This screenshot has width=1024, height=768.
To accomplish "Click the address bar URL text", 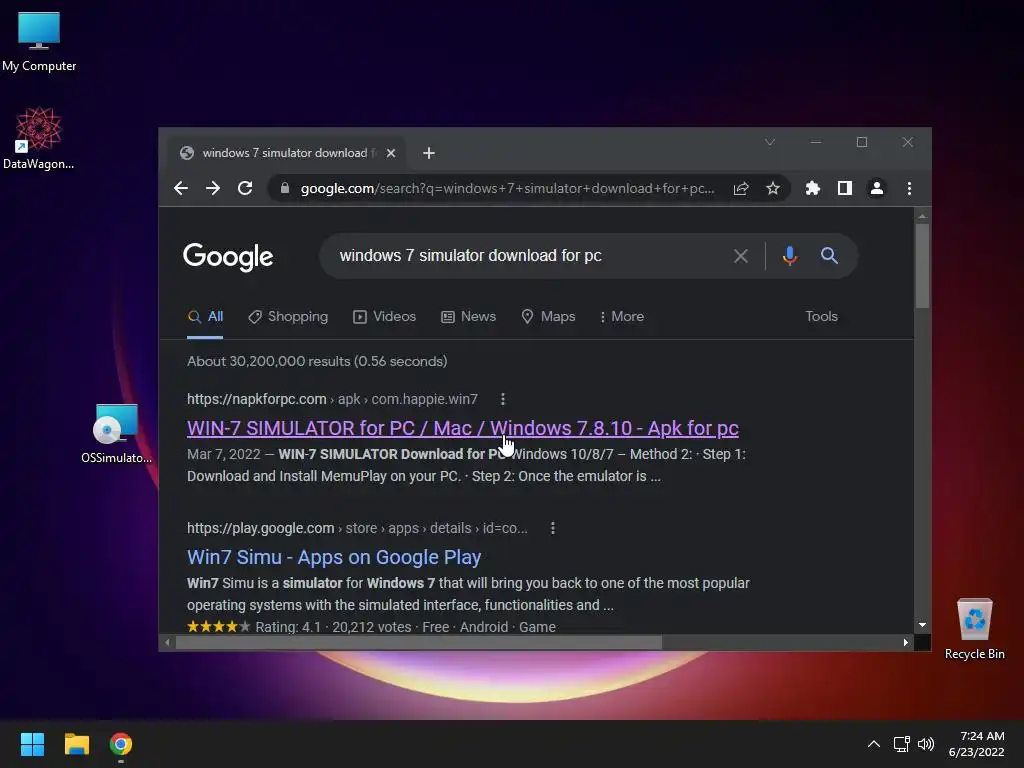I will [507, 189].
